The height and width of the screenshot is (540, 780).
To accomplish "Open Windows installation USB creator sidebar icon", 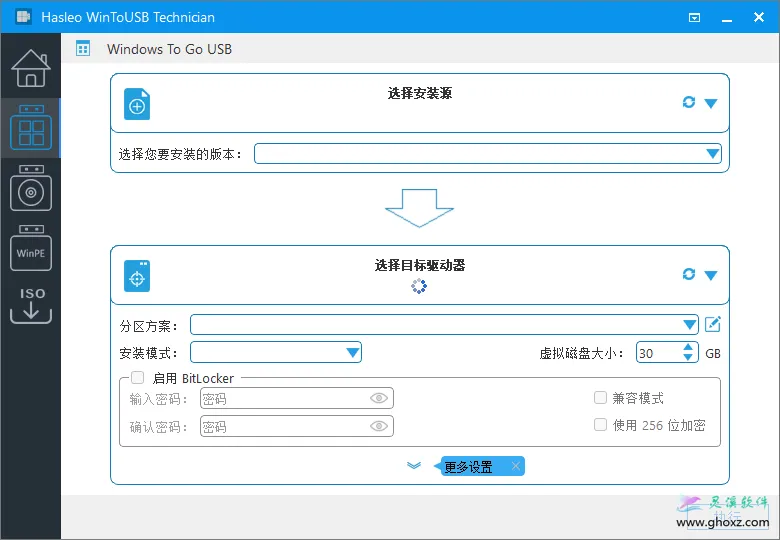I will [31, 188].
